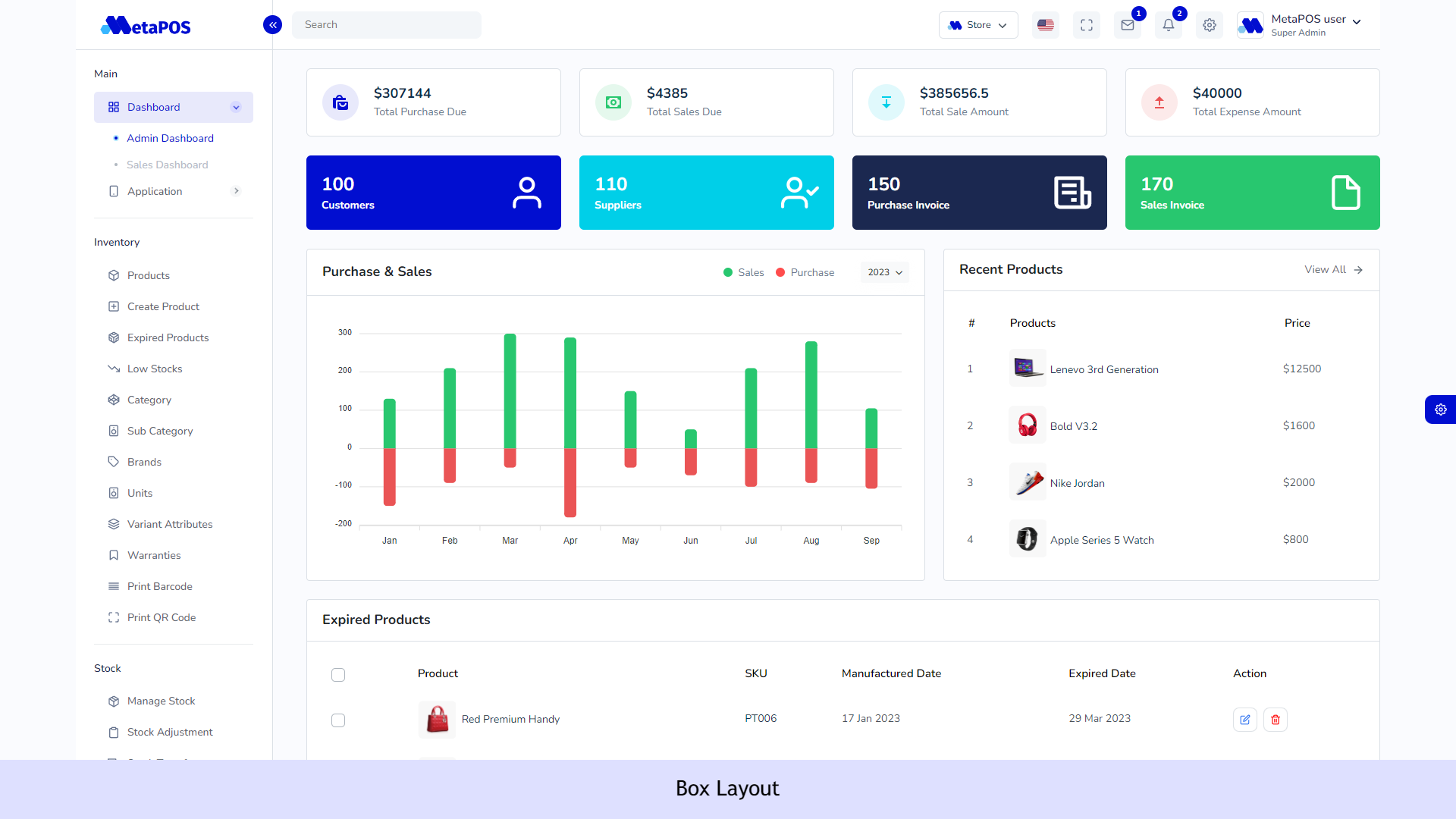The width and height of the screenshot is (1456, 819).
Task: Open the Admin Dashboard submenu item
Action: (x=170, y=138)
